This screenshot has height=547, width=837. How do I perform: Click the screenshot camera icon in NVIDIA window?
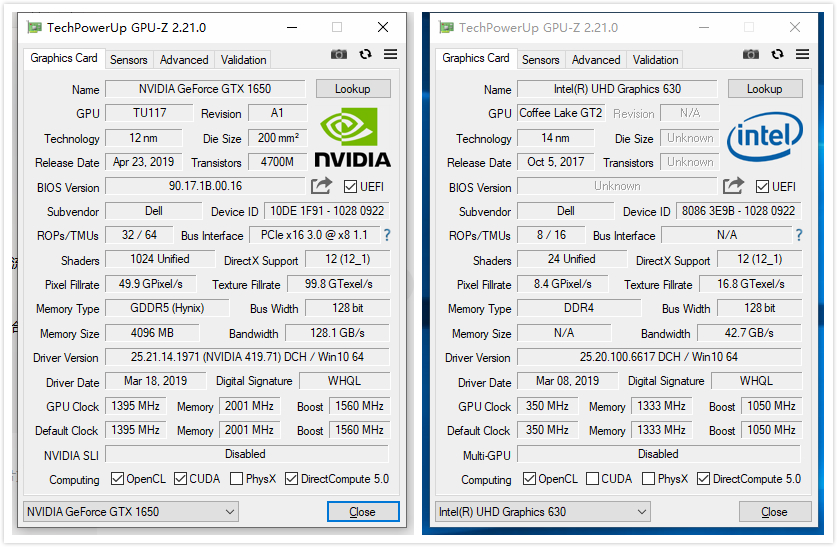339,54
